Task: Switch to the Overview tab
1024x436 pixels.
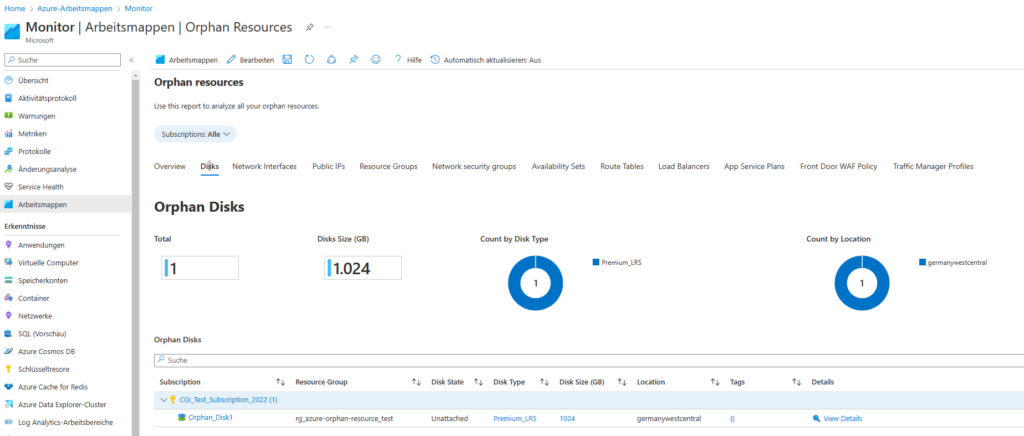Action: [x=170, y=166]
